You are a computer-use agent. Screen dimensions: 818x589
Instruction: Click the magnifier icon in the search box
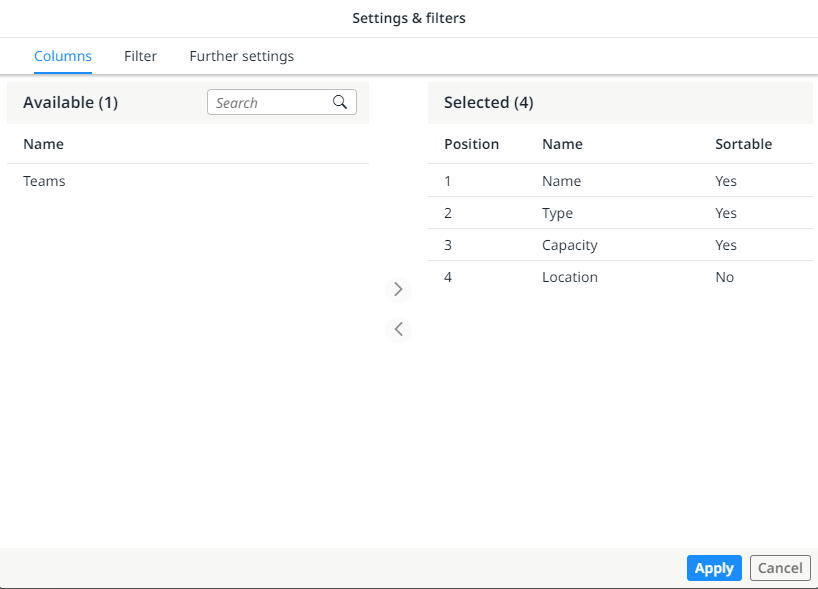(x=340, y=102)
